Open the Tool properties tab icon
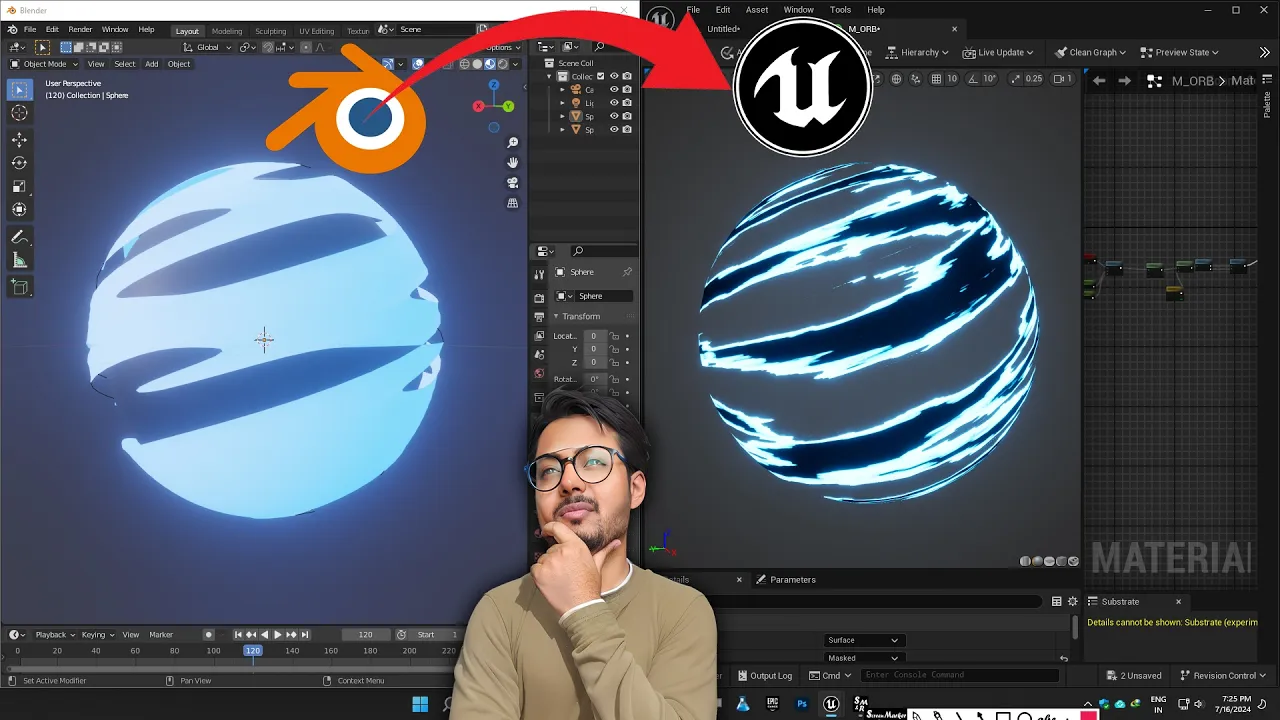This screenshot has width=1280, height=720. click(539, 274)
